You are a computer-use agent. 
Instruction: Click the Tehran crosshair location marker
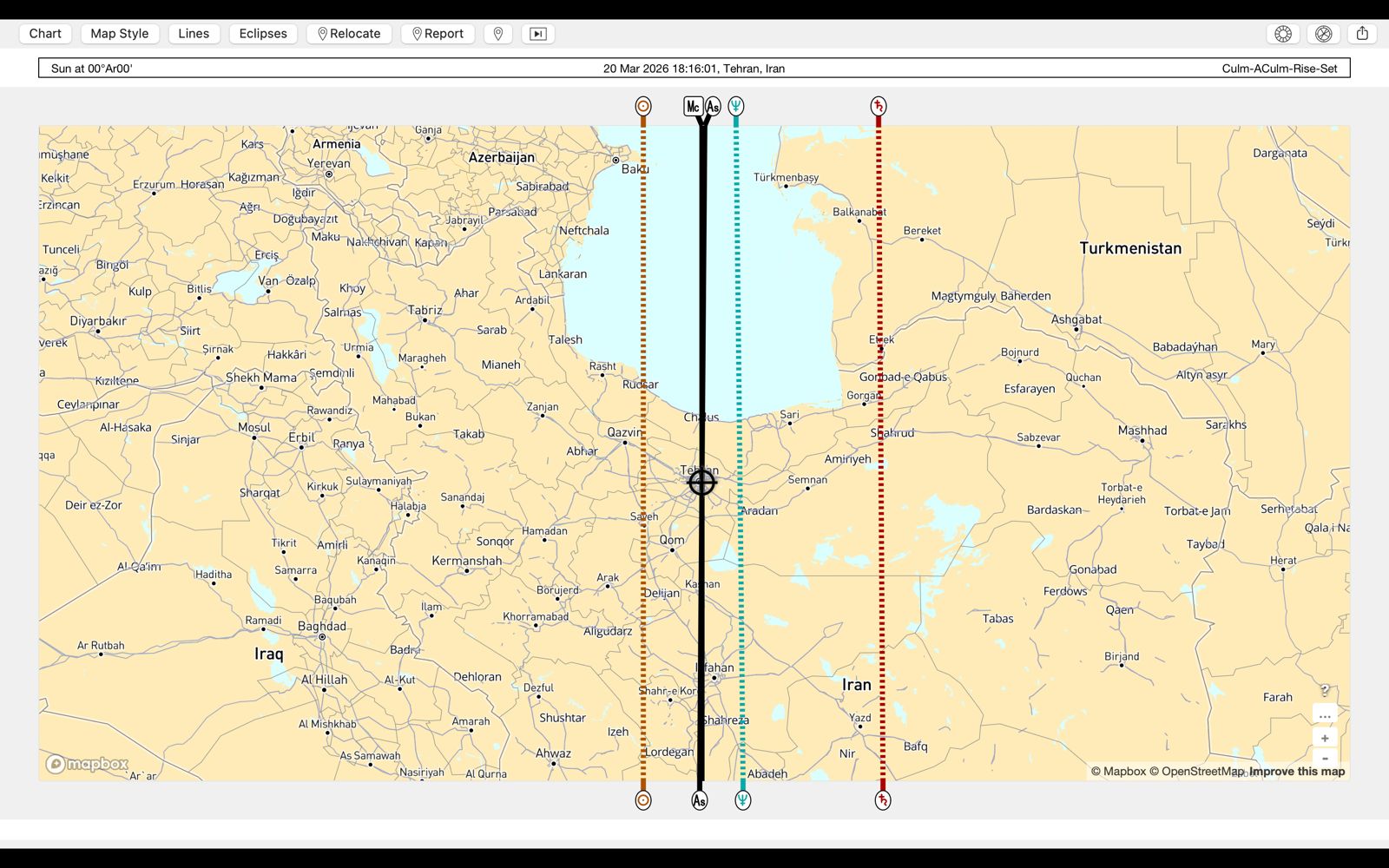point(701,483)
